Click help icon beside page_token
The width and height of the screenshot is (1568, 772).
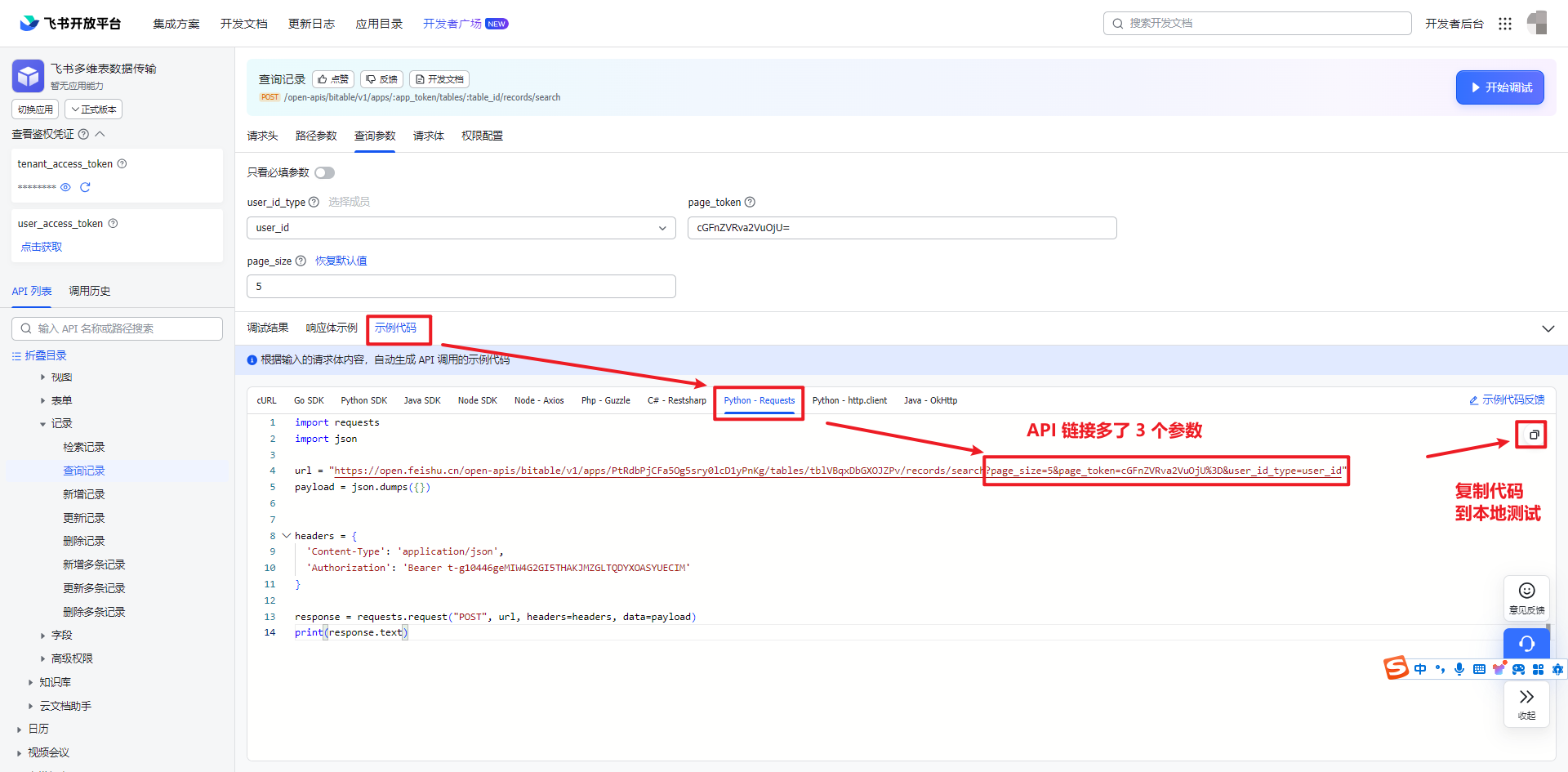[750, 202]
